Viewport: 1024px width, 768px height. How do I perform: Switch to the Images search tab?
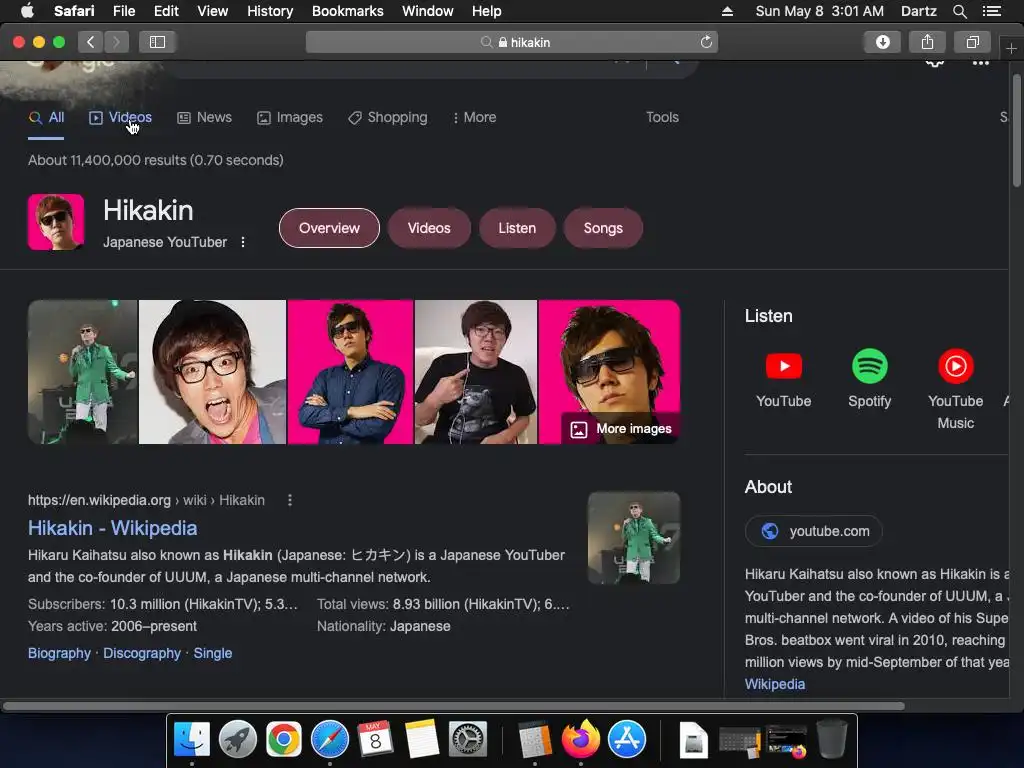point(290,118)
